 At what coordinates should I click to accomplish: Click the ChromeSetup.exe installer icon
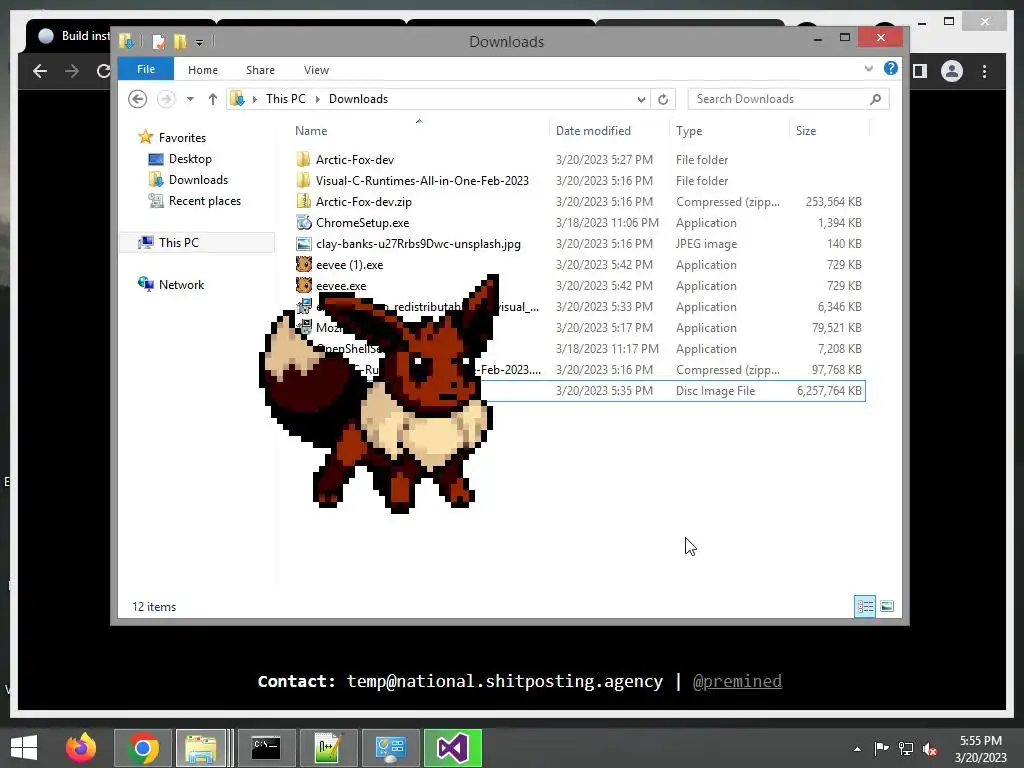click(303, 223)
